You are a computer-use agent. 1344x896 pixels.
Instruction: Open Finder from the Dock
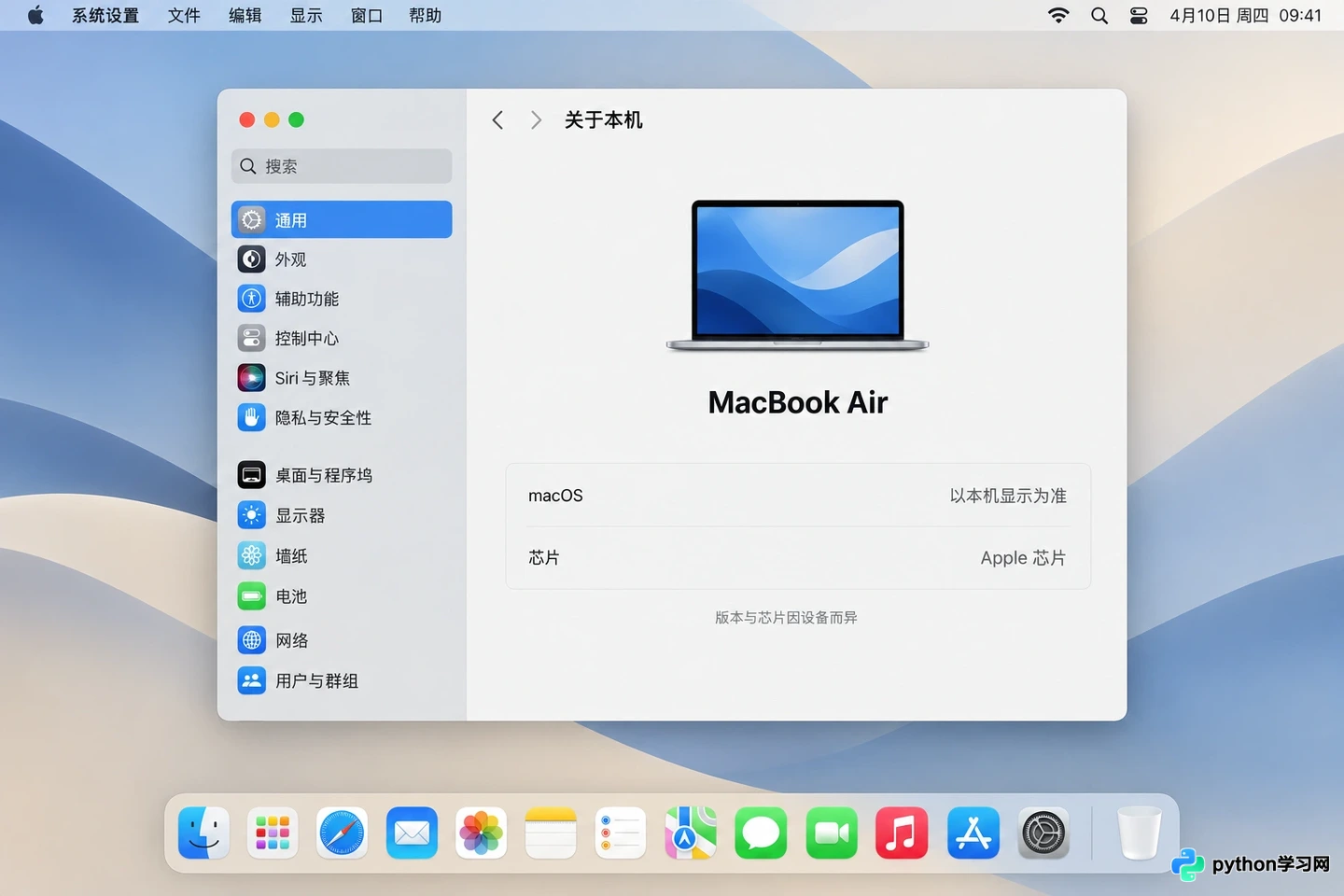203,833
